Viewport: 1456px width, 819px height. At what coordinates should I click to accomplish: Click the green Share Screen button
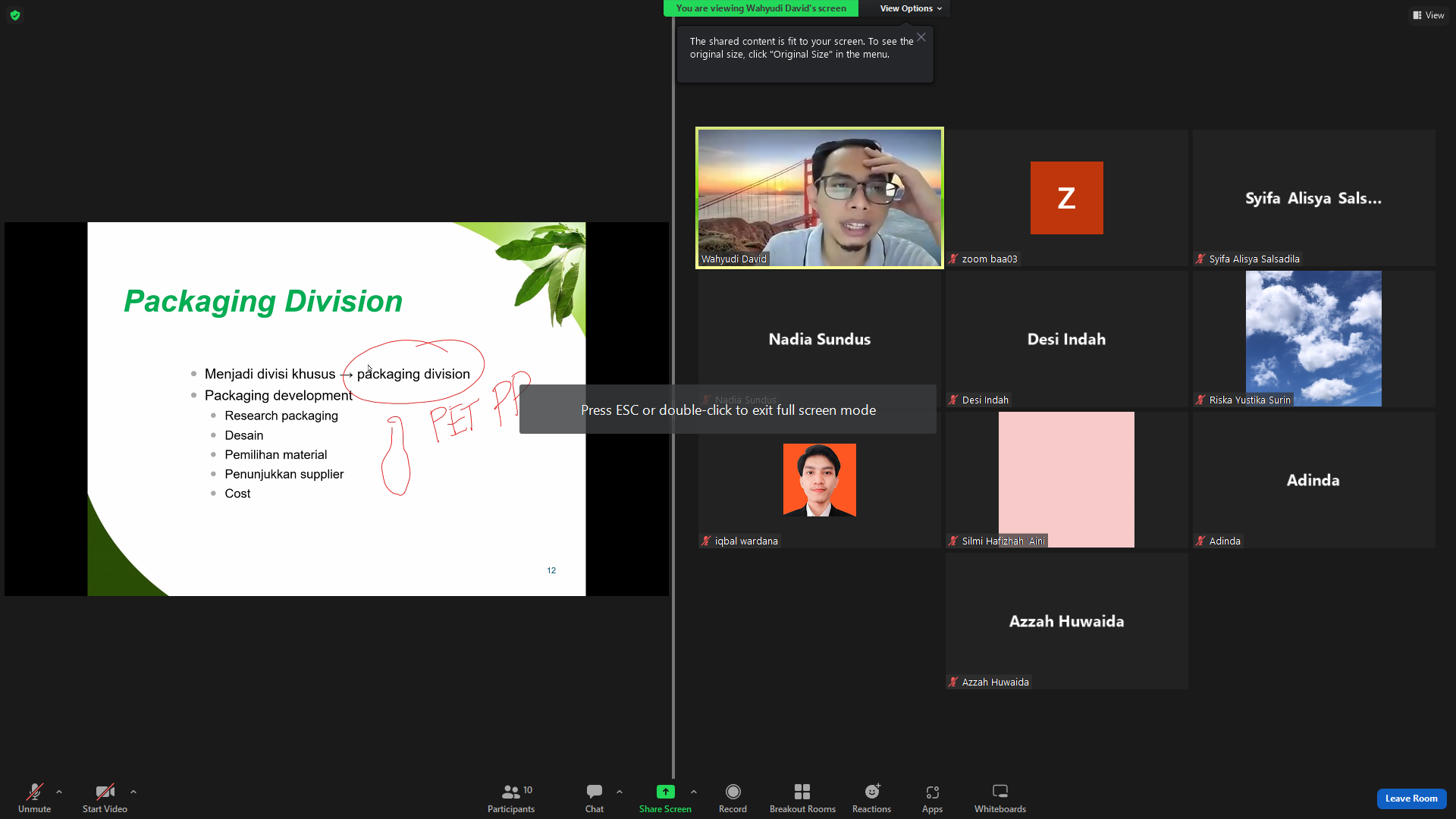(665, 799)
